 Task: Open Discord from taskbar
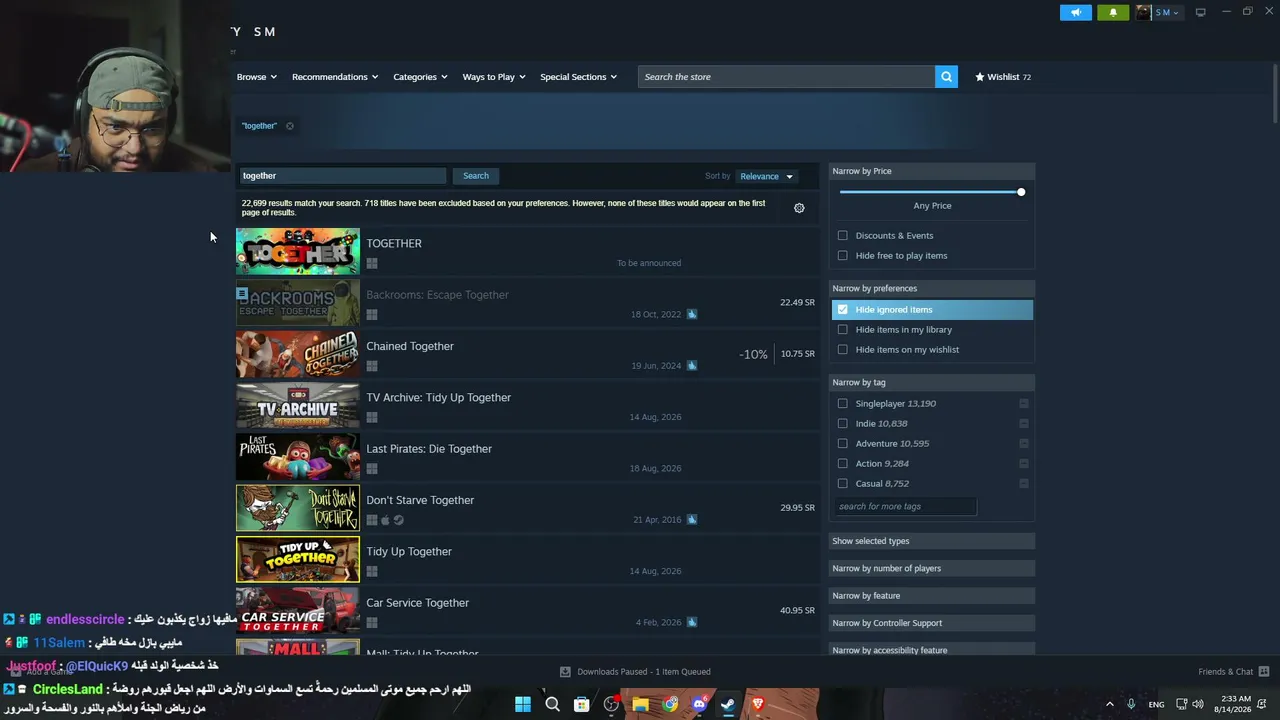699,704
